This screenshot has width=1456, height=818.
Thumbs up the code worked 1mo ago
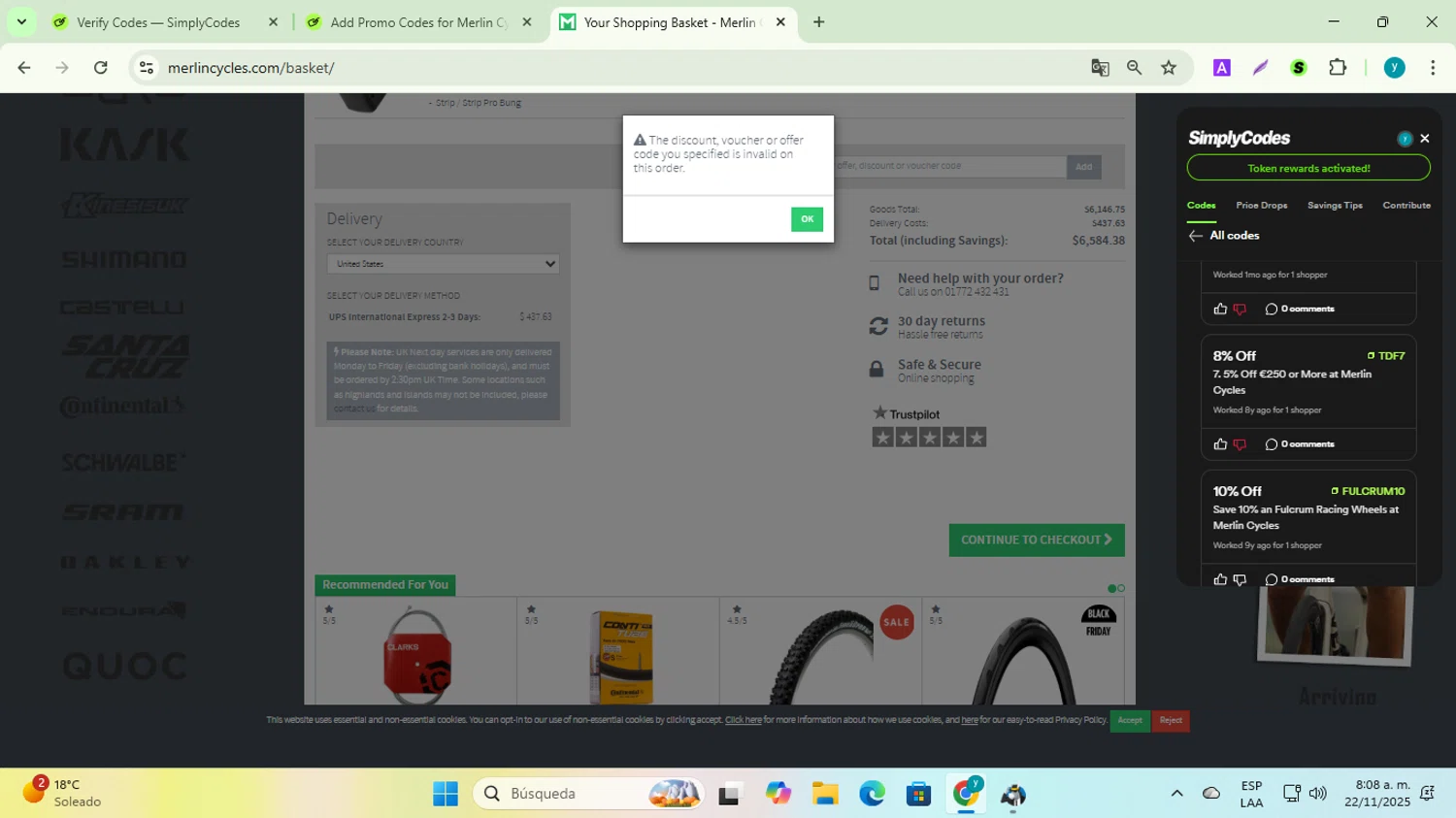[1220, 309]
